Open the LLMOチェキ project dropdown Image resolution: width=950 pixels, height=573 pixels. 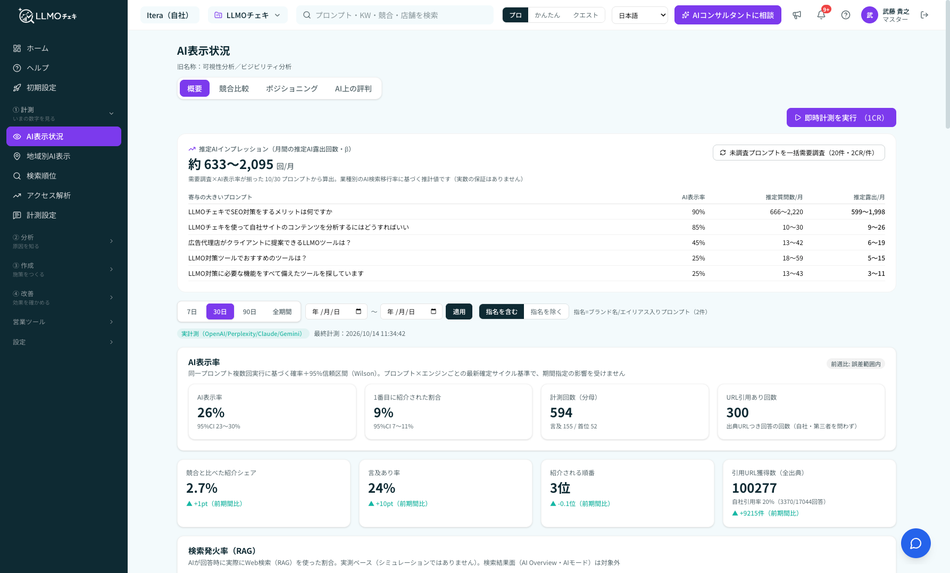(248, 15)
